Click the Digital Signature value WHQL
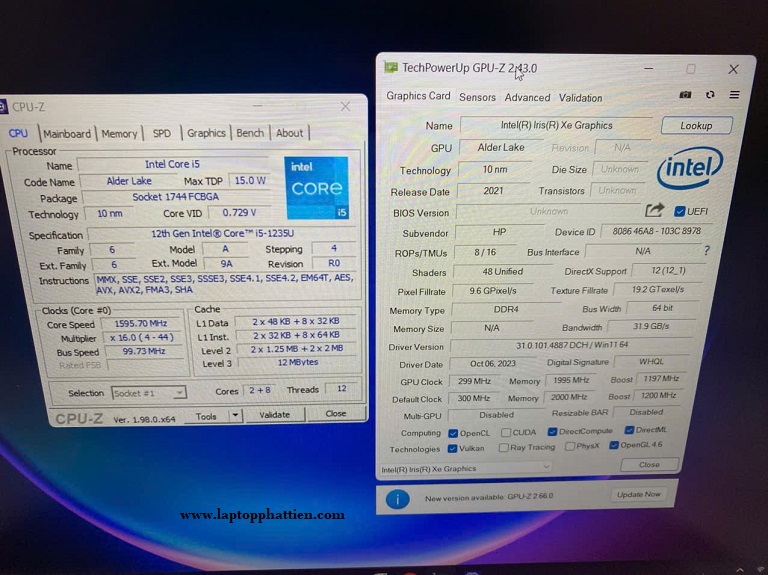The width and height of the screenshot is (768, 575). tap(651, 361)
